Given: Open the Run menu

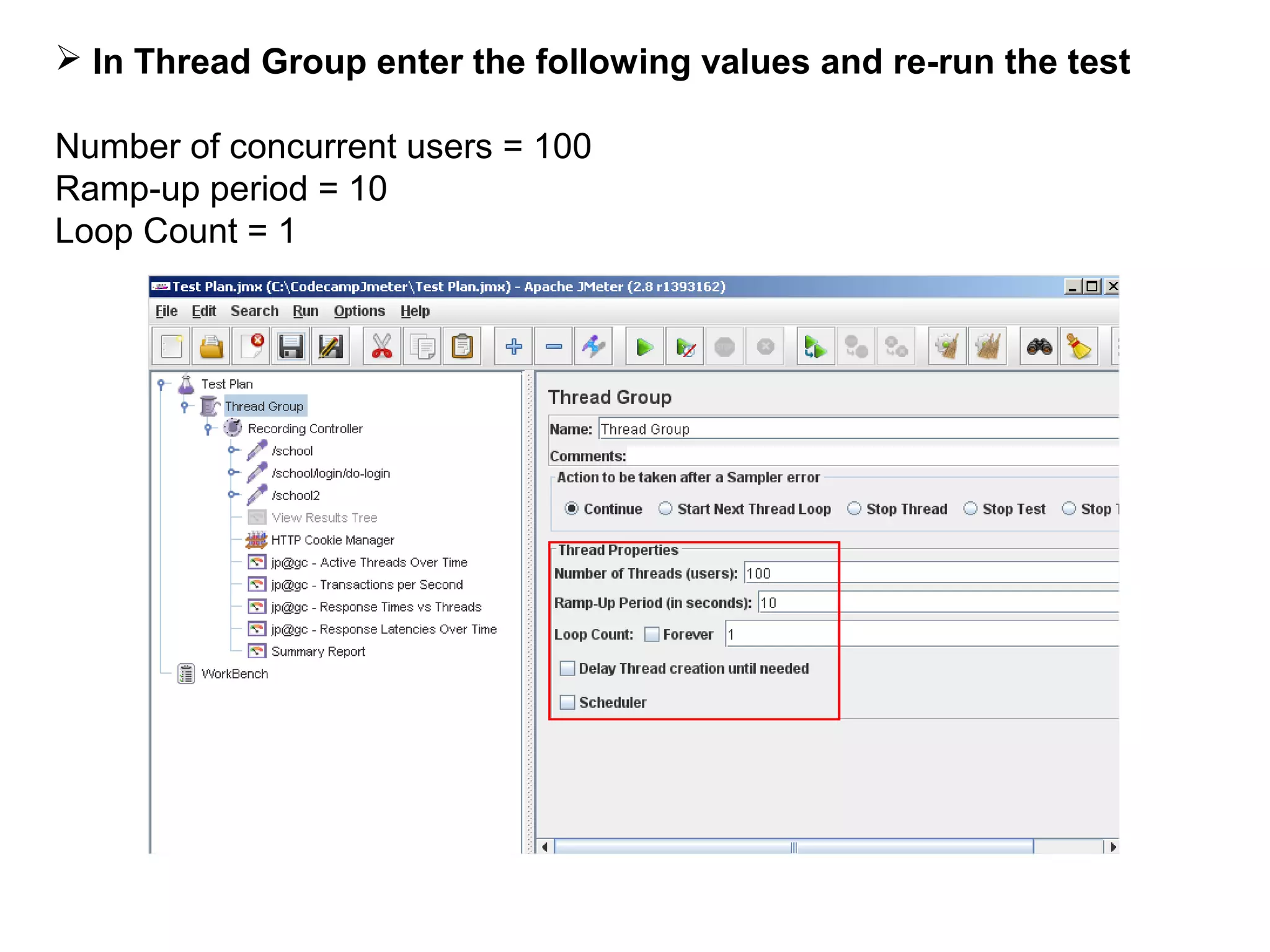Looking at the screenshot, I should pyautogui.click(x=306, y=311).
